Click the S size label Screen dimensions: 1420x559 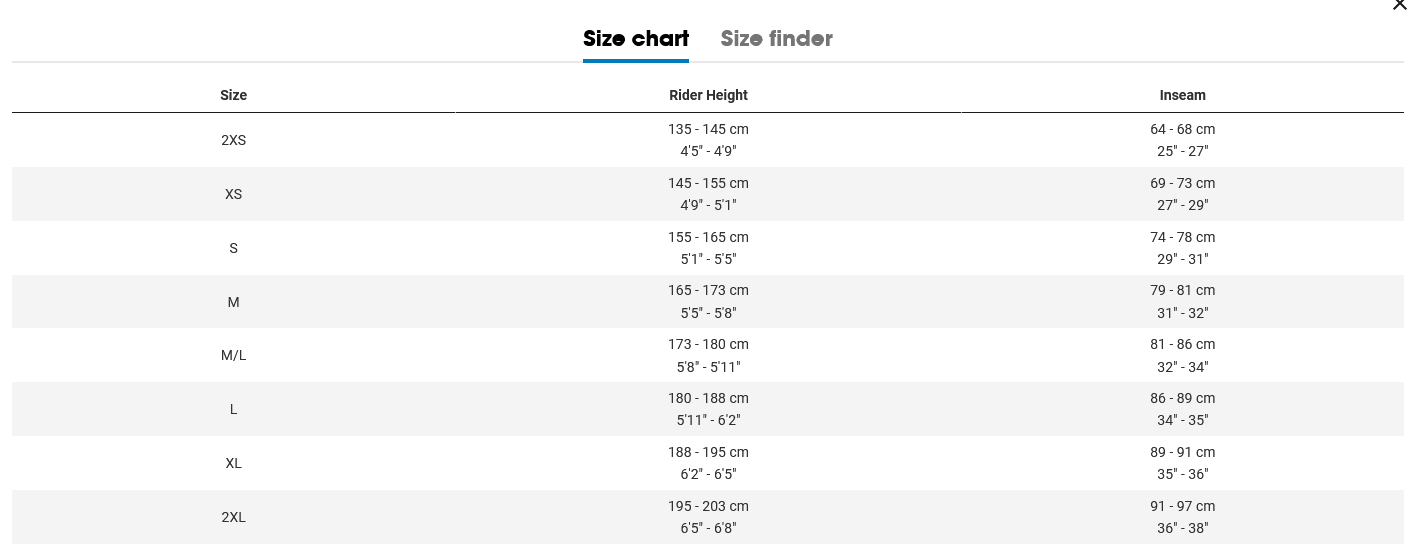(x=233, y=248)
